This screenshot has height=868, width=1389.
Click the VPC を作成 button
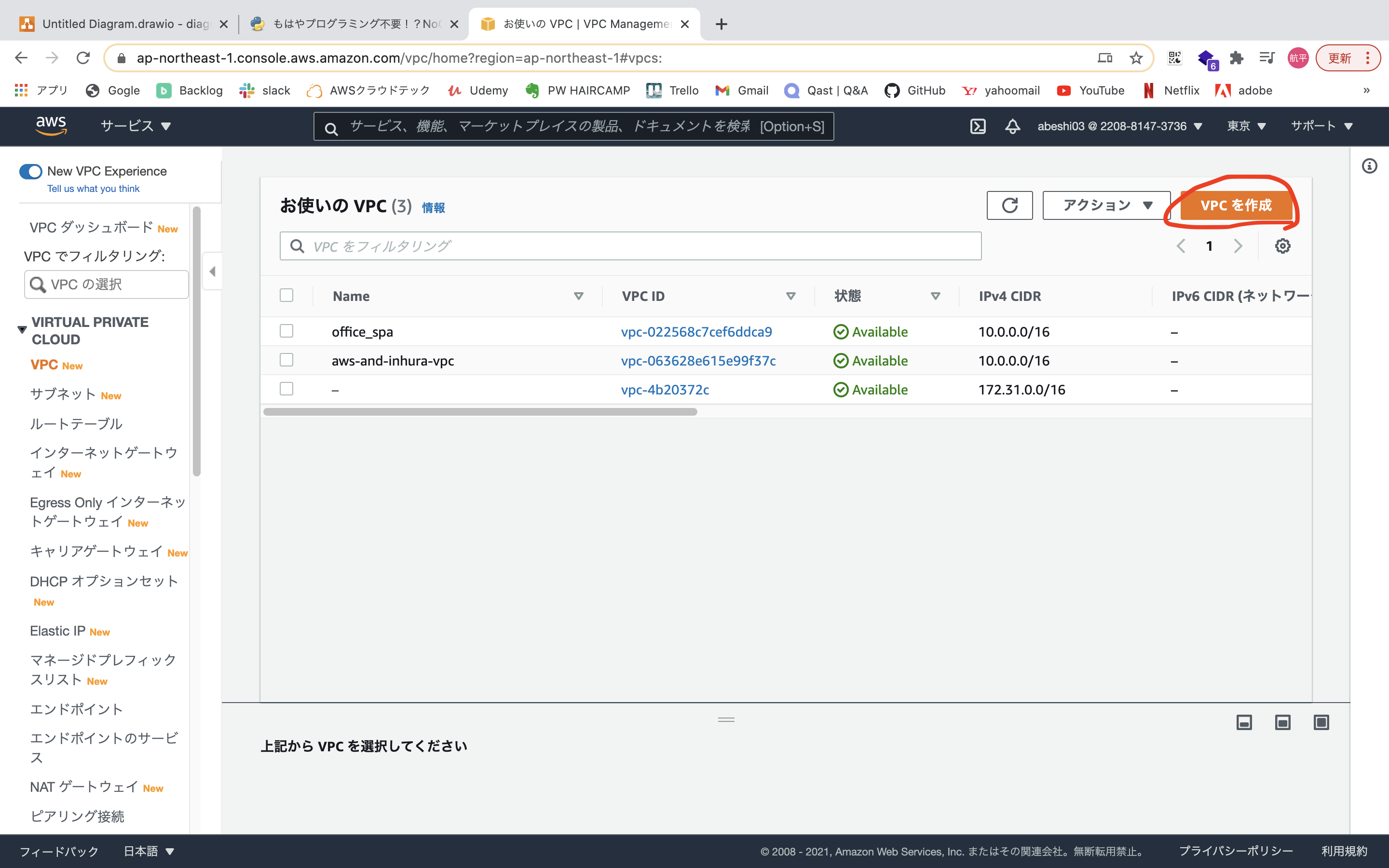point(1236,205)
